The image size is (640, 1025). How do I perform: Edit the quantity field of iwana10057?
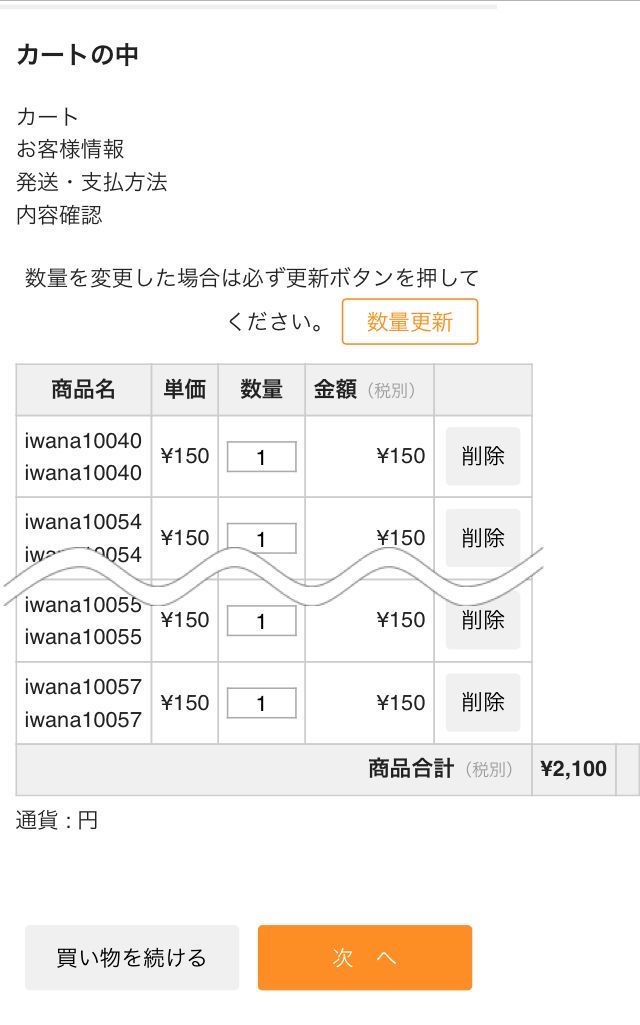pos(261,703)
